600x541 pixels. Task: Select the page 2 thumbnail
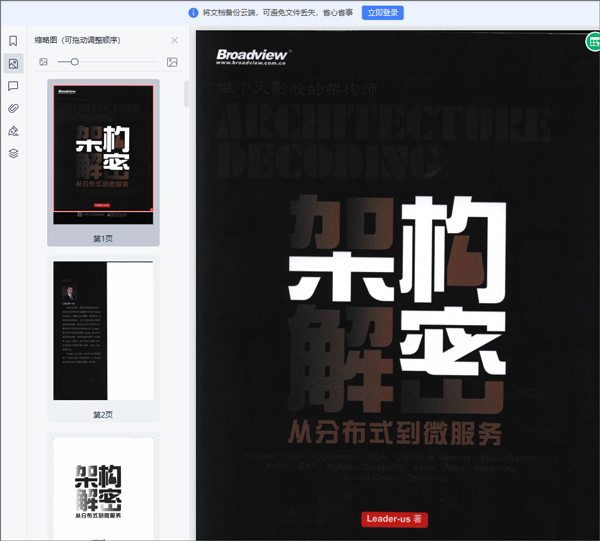click(x=103, y=331)
